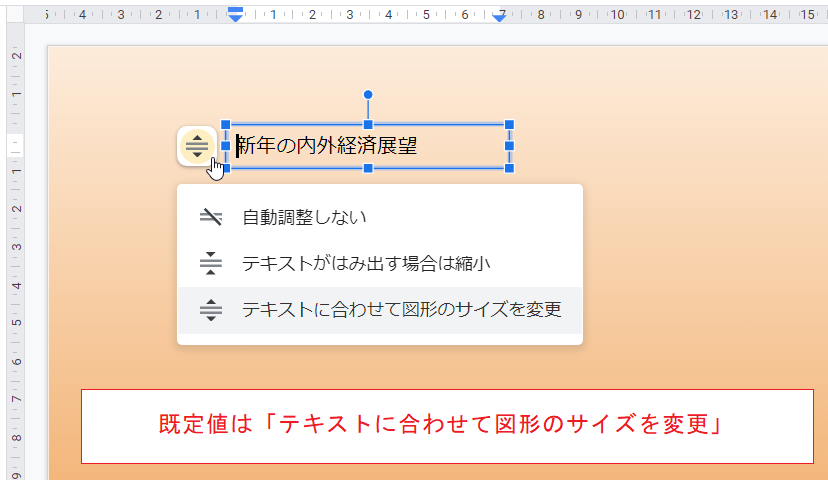Click the left indent marker on ruler
828x480 pixels.
235,15
